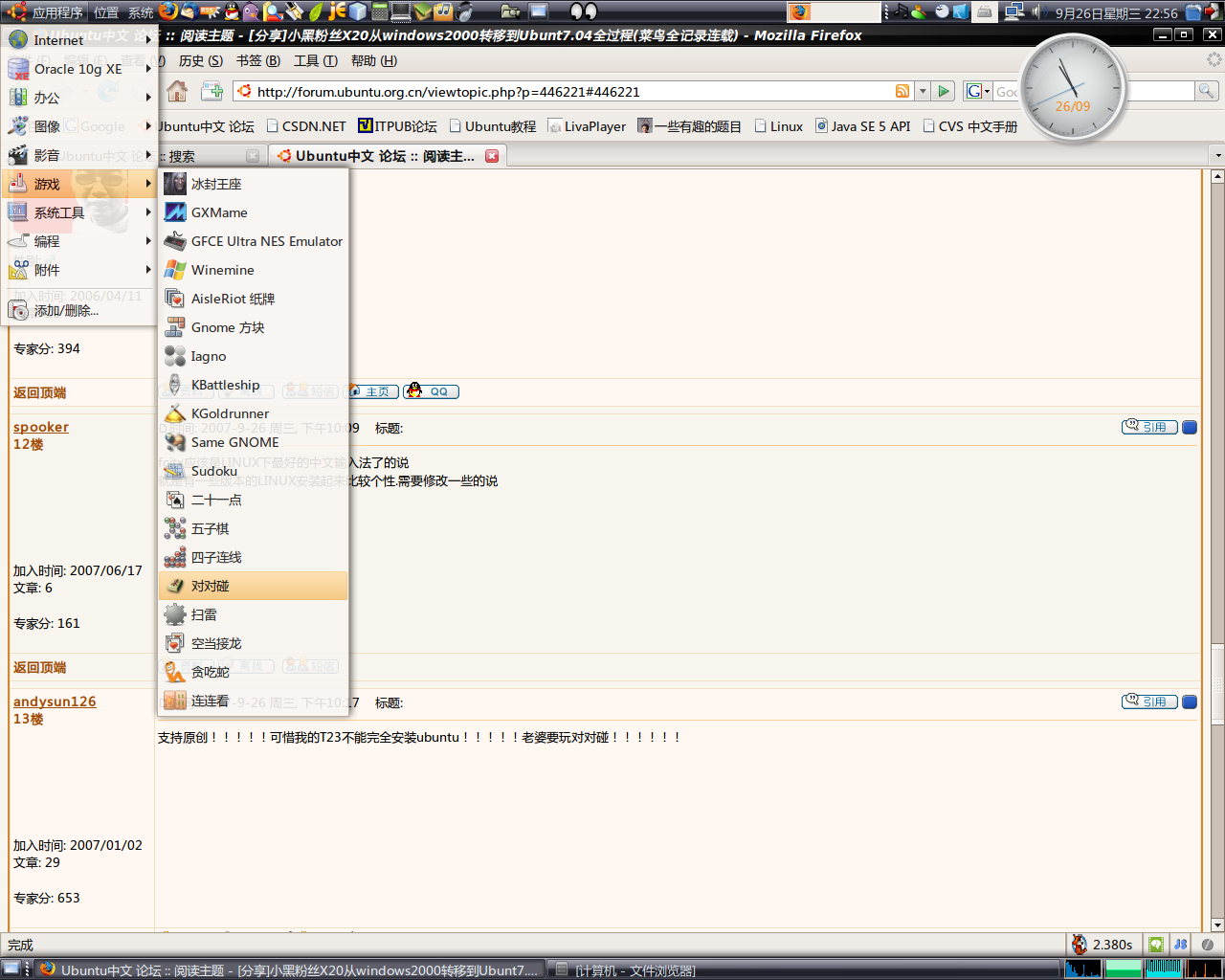Open Gnome 方块 game

click(x=253, y=327)
